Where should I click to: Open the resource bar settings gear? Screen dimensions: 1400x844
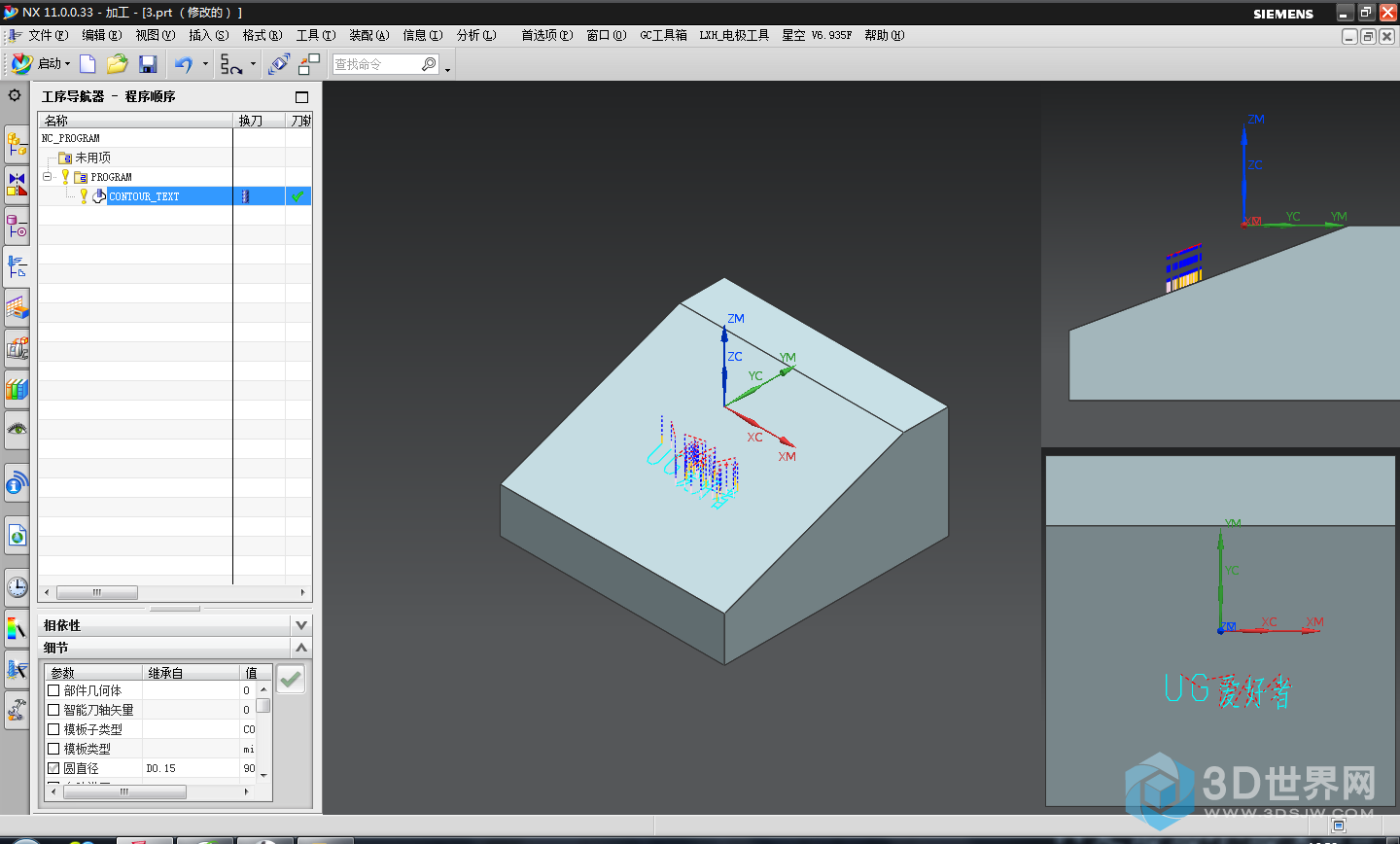tap(15, 95)
